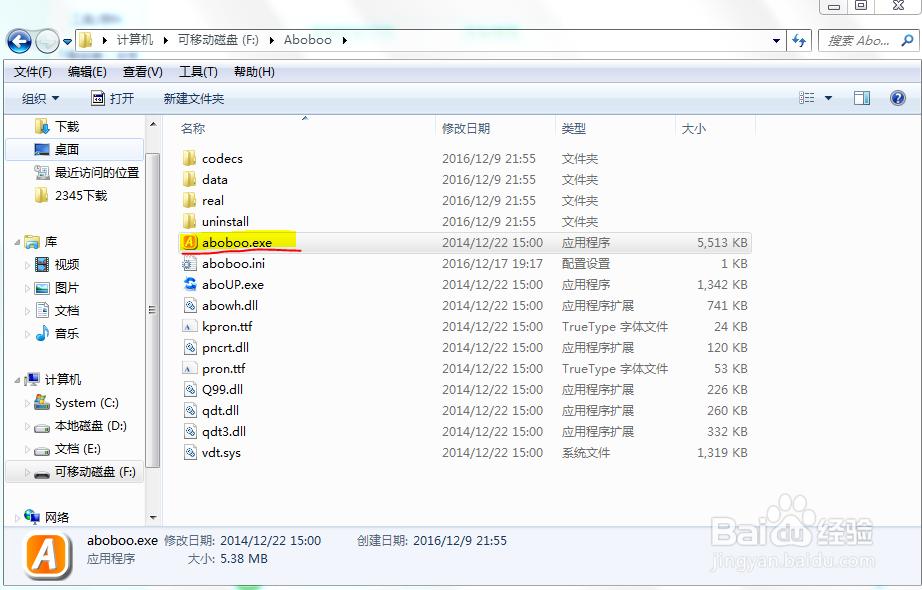Select the qdt.dll file name
The image size is (922, 590).
coord(221,411)
